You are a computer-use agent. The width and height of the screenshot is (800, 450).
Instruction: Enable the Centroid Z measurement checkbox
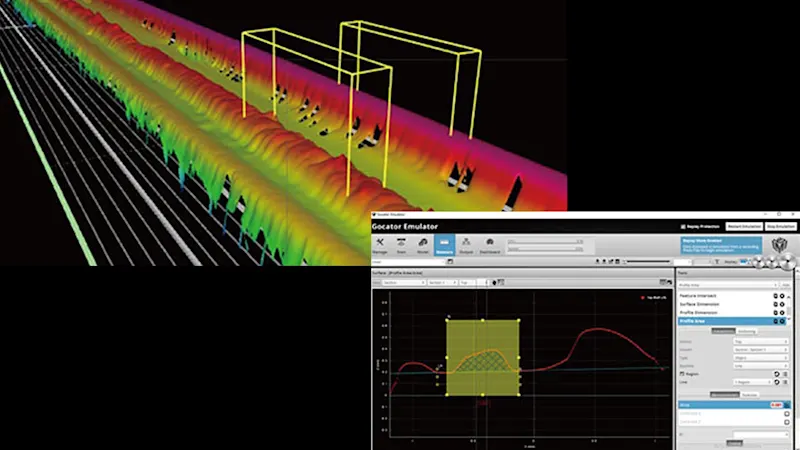click(x=786, y=421)
